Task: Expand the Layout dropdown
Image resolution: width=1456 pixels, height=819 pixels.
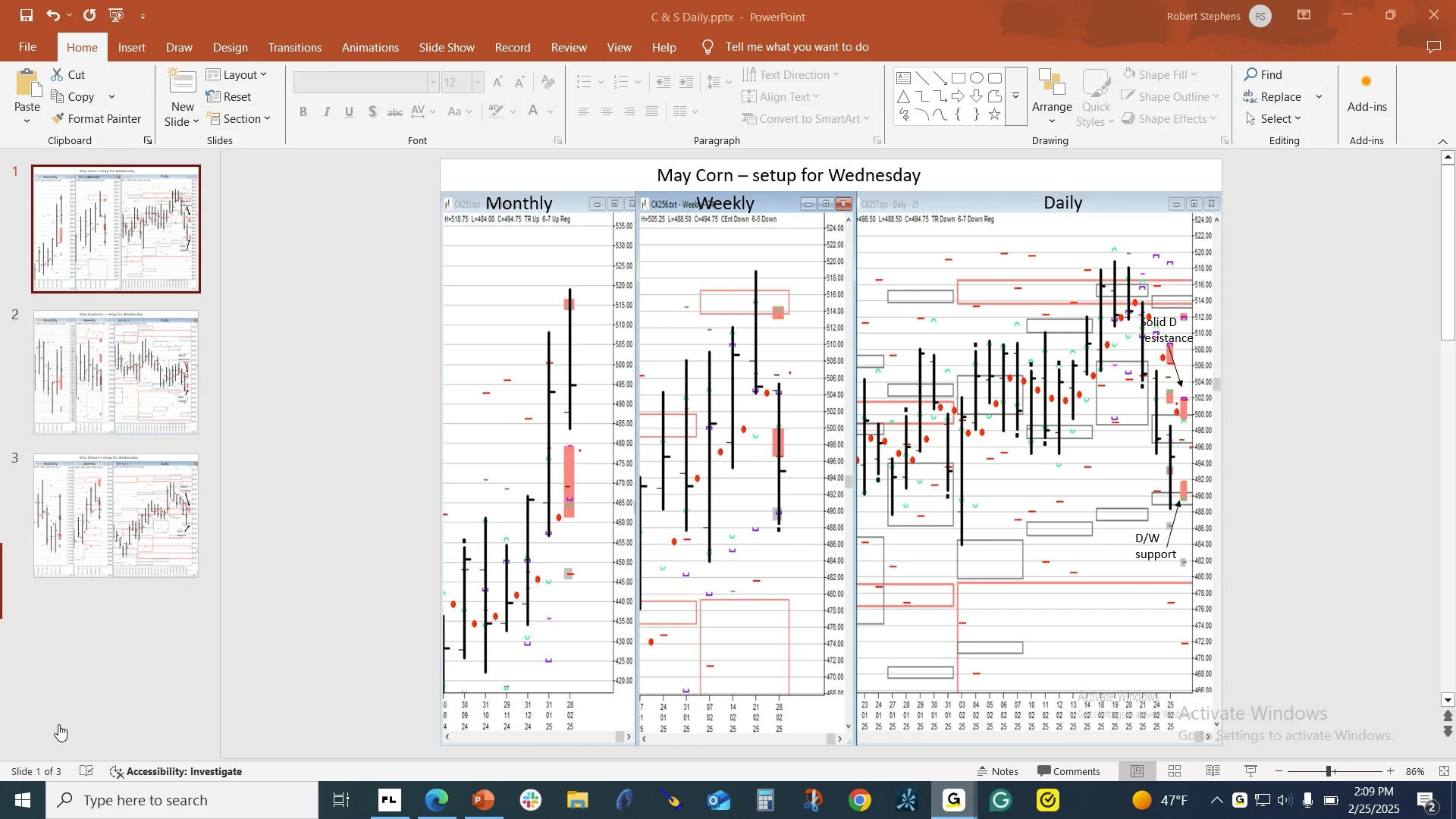Action: 237,74
